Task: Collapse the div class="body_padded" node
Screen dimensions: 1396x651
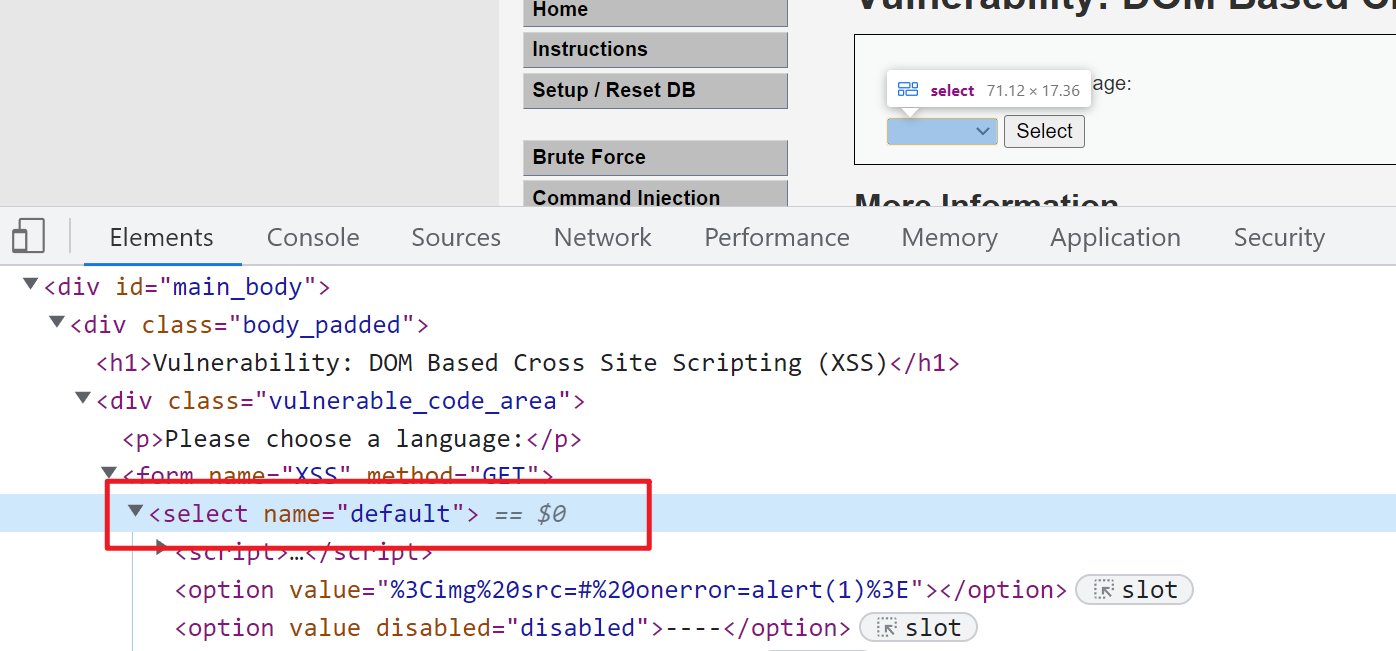Action: click(57, 323)
